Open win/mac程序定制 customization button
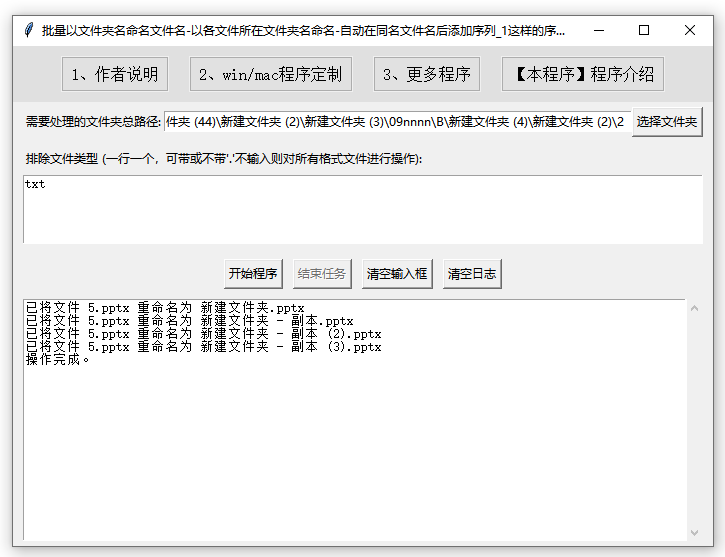Viewport: 725px width, 557px height. [270, 74]
